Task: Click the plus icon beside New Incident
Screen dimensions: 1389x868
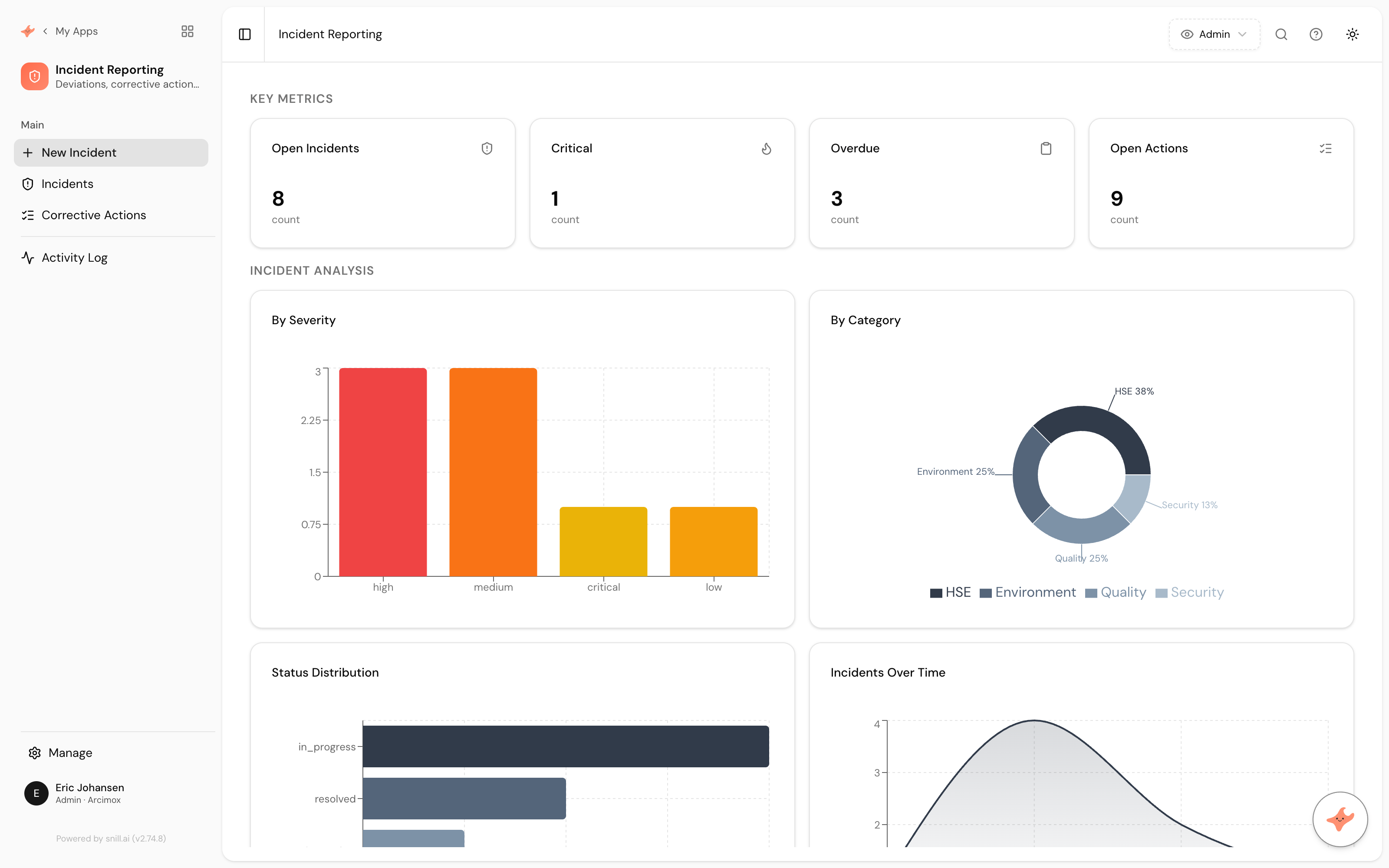Action: click(x=27, y=153)
